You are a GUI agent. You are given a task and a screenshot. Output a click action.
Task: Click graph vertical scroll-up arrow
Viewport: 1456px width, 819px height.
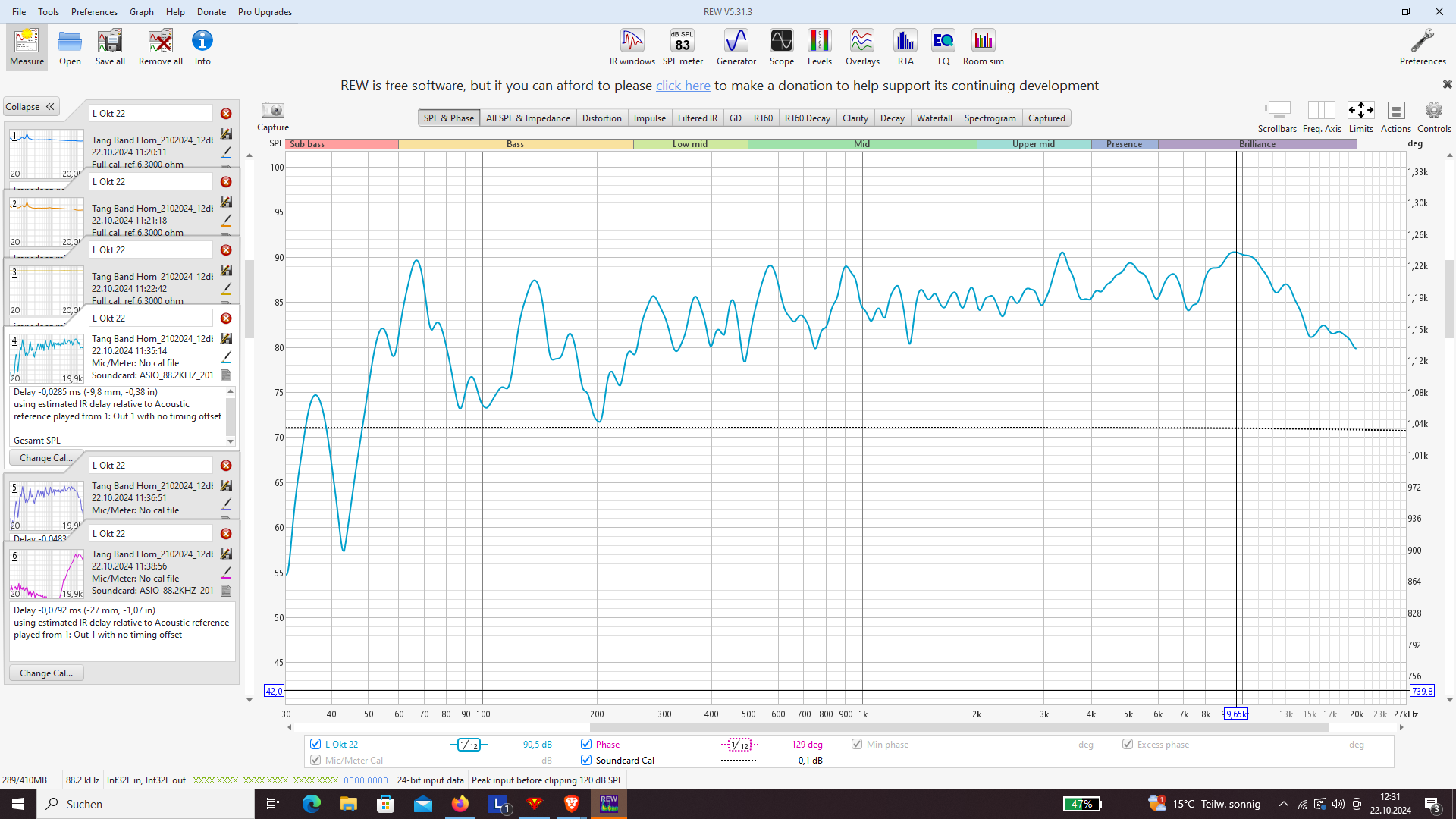point(1450,155)
